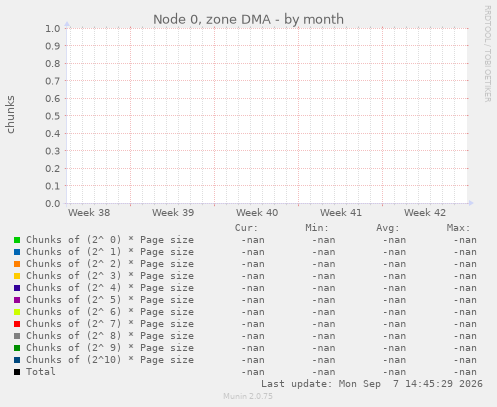Image resolution: width=497 pixels, height=407 pixels.
Task: Click the orange swatch for Chunks of (2^ 2)
Action: (17, 264)
